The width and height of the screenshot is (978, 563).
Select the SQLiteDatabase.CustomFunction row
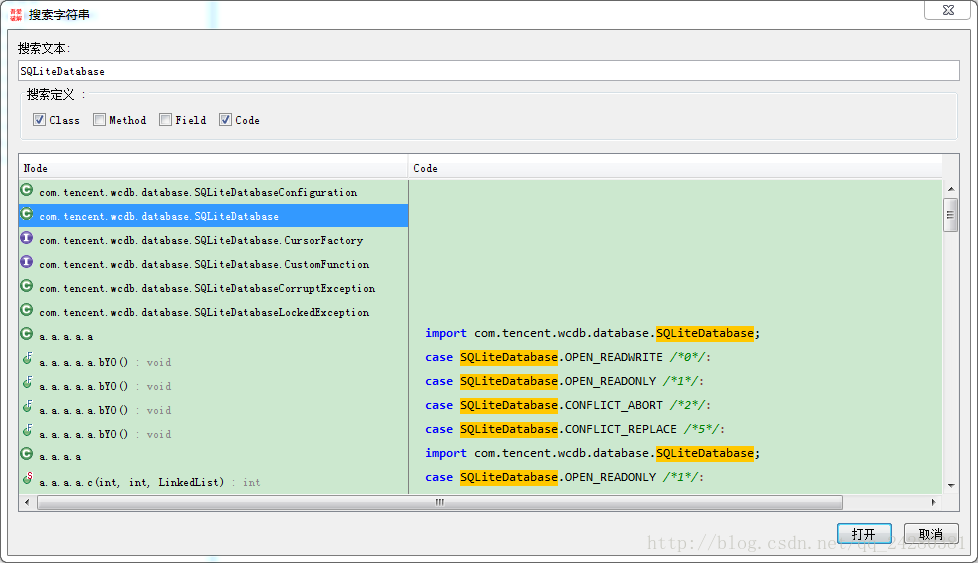(x=213, y=264)
